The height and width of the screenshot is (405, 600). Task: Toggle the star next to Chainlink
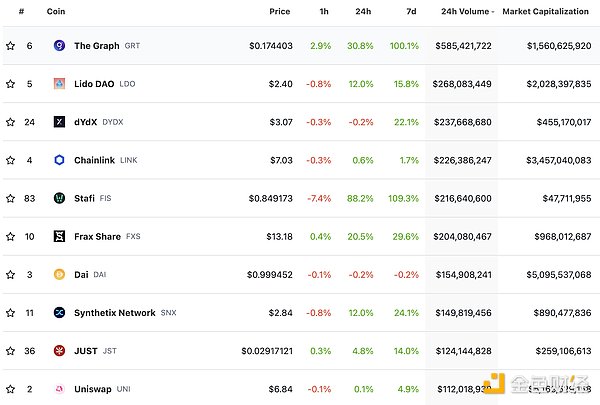tap(11, 160)
